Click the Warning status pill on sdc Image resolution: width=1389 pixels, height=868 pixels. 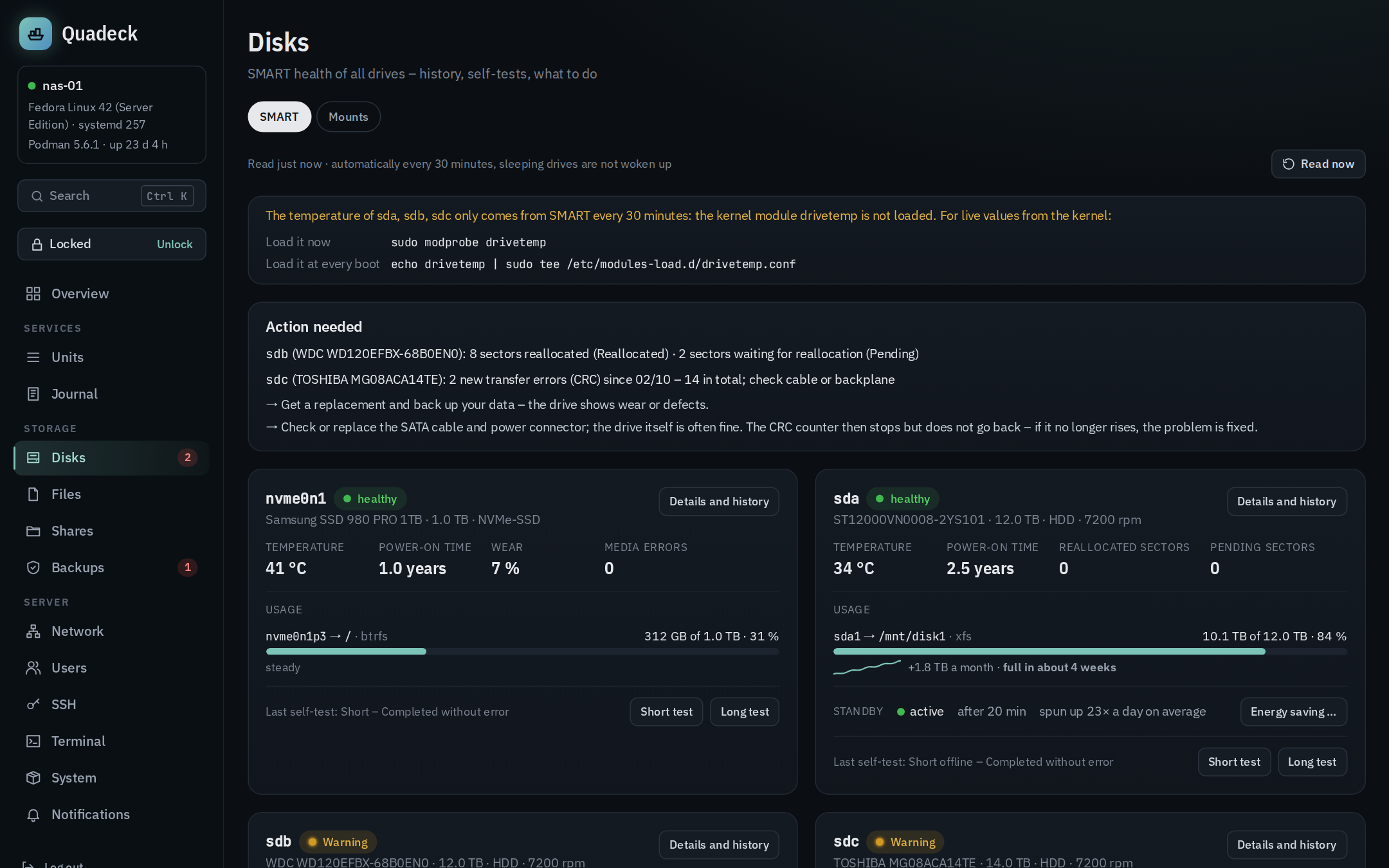[905, 842]
